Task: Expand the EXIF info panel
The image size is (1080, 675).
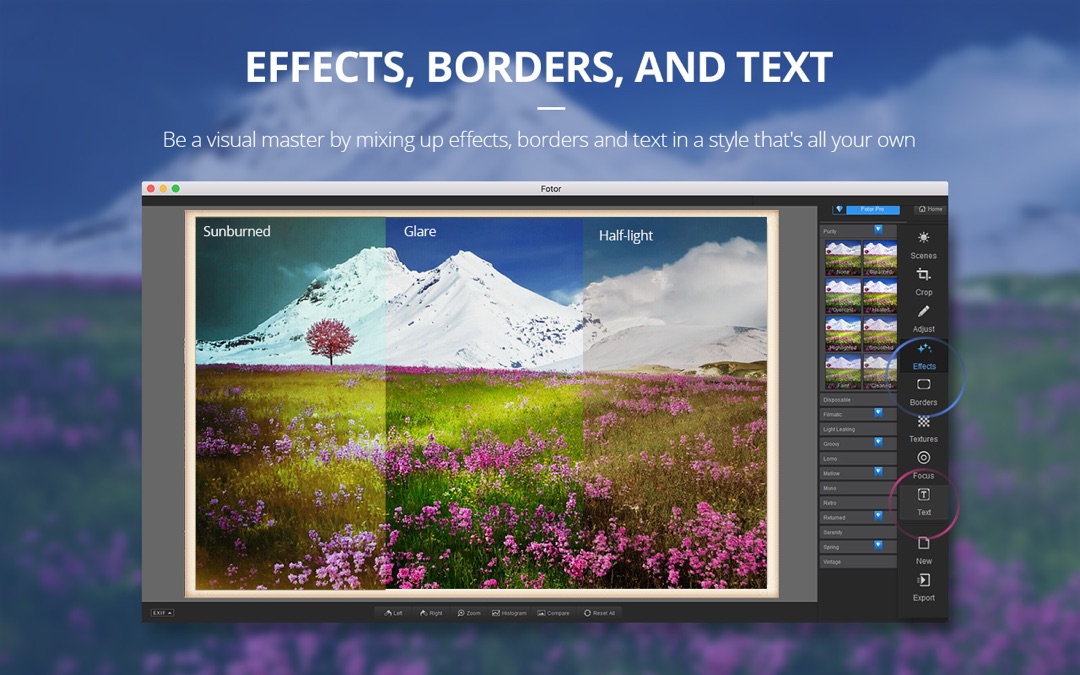Action: pos(163,612)
